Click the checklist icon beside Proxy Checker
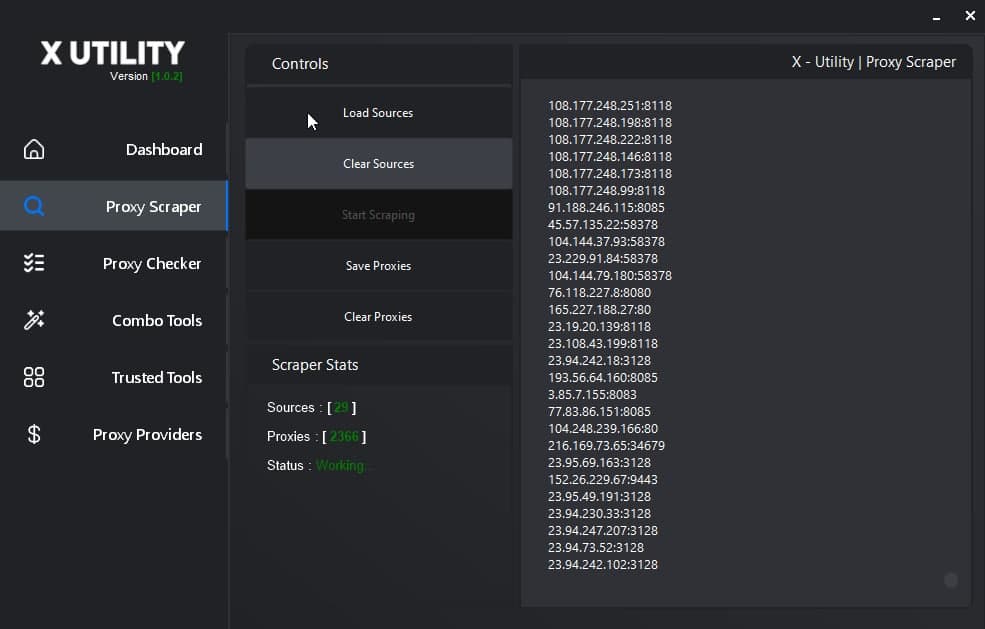Viewport: 985px width, 629px height. click(33, 262)
